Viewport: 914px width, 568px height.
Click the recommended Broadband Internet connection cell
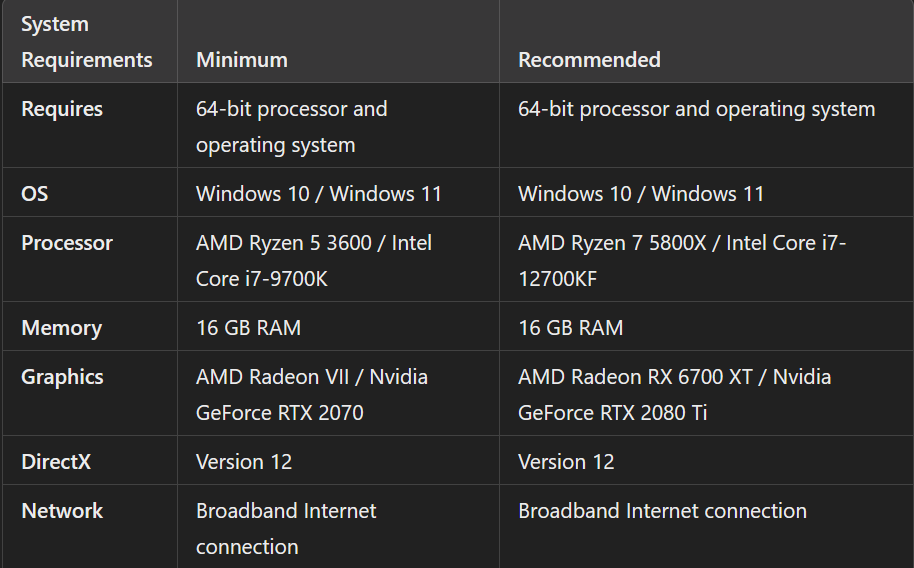[662, 511]
